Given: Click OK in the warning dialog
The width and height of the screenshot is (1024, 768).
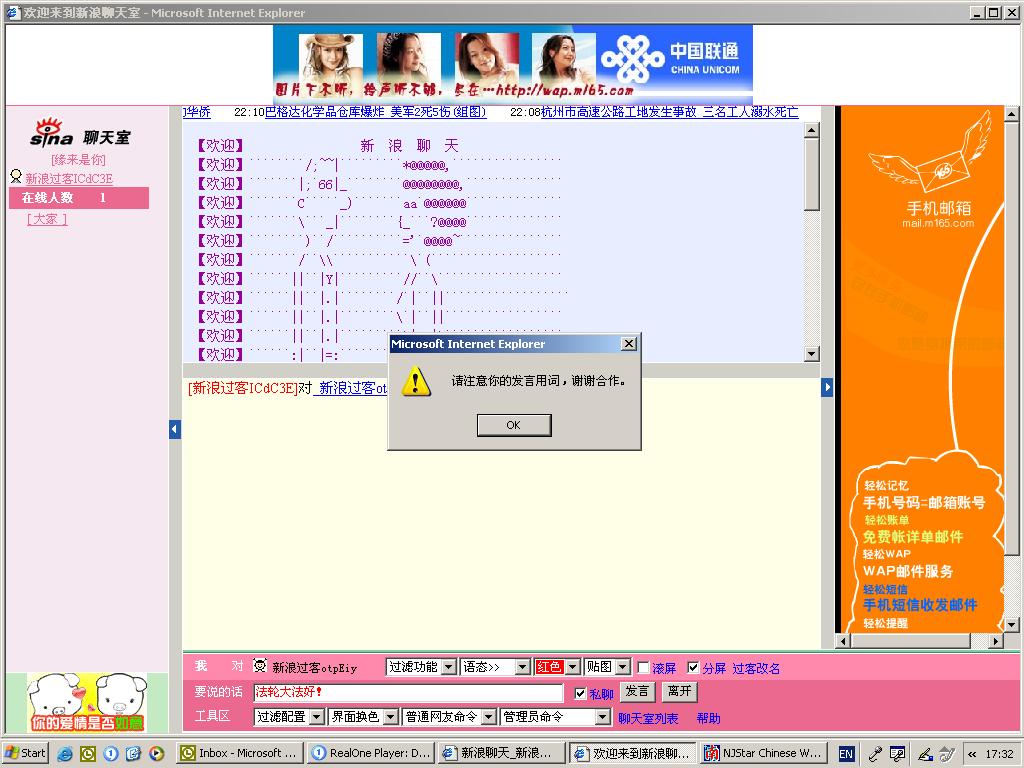Looking at the screenshot, I should [x=514, y=425].
